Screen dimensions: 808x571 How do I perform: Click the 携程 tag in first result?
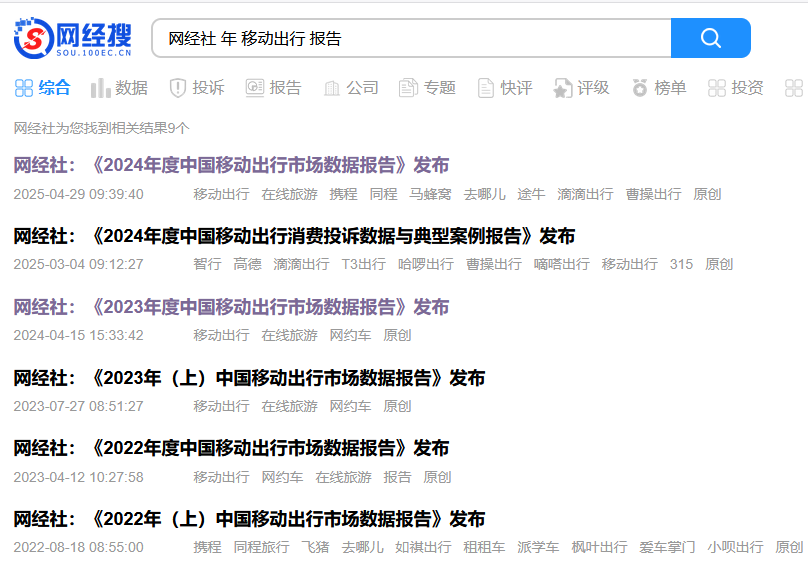click(x=343, y=194)
